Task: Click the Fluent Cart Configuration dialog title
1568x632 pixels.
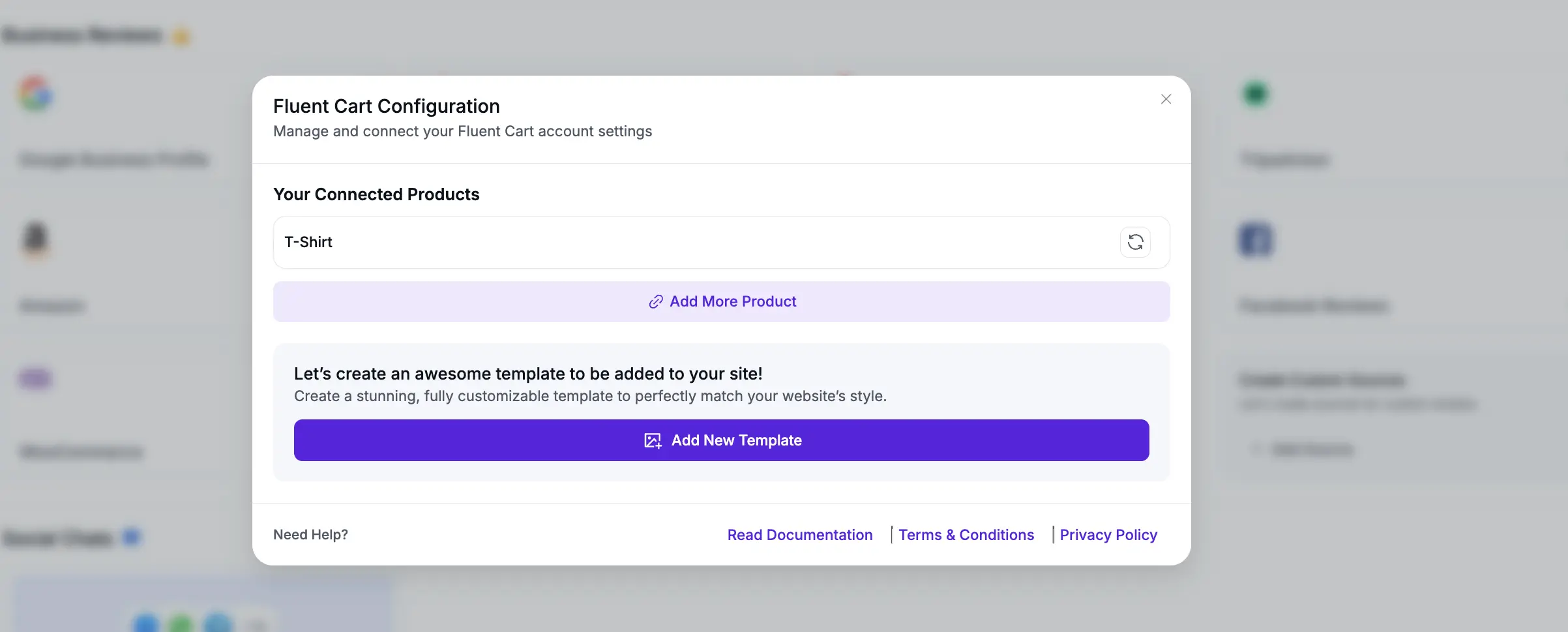Action: [386, 106]
